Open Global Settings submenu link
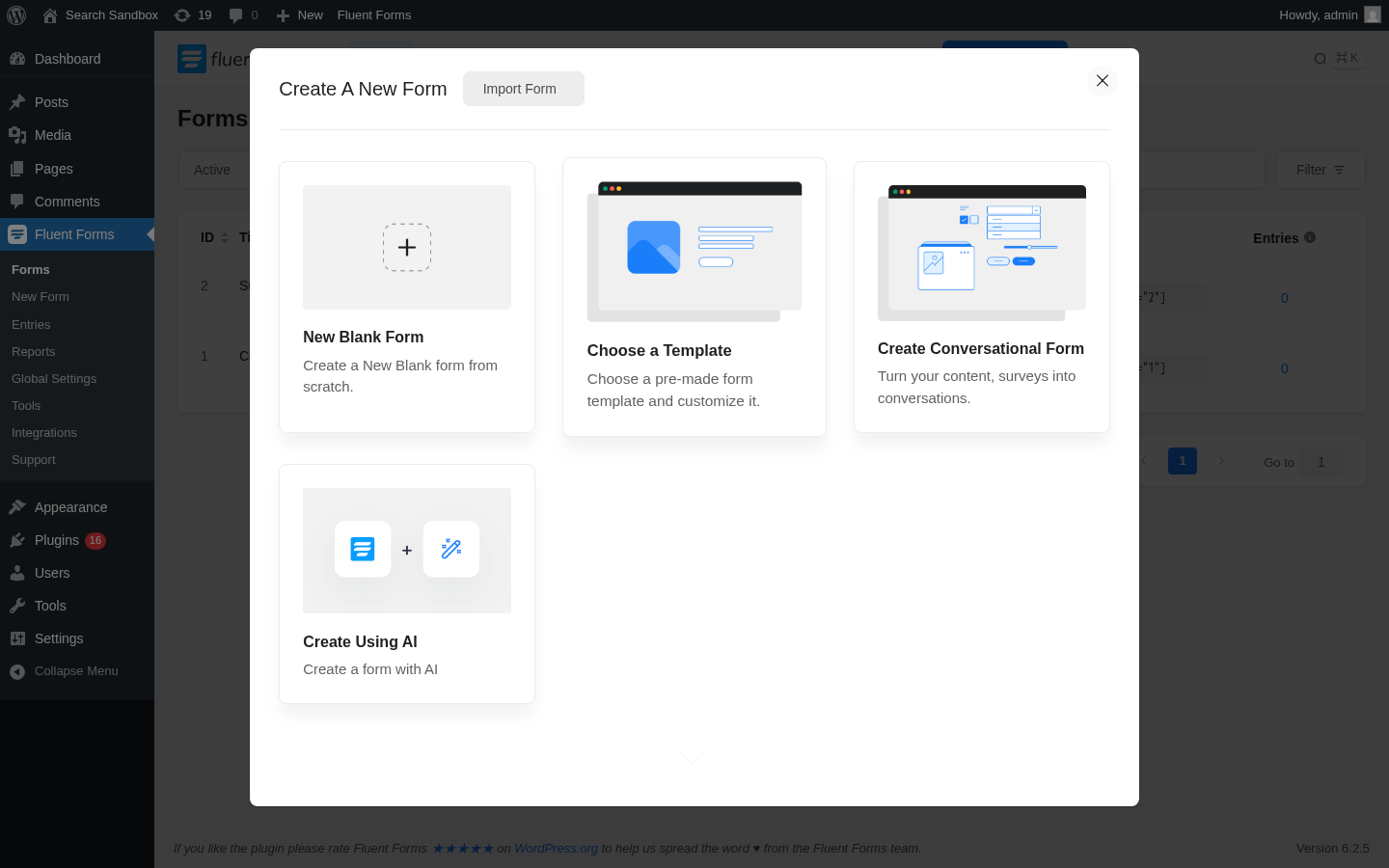 click(54, 379)
